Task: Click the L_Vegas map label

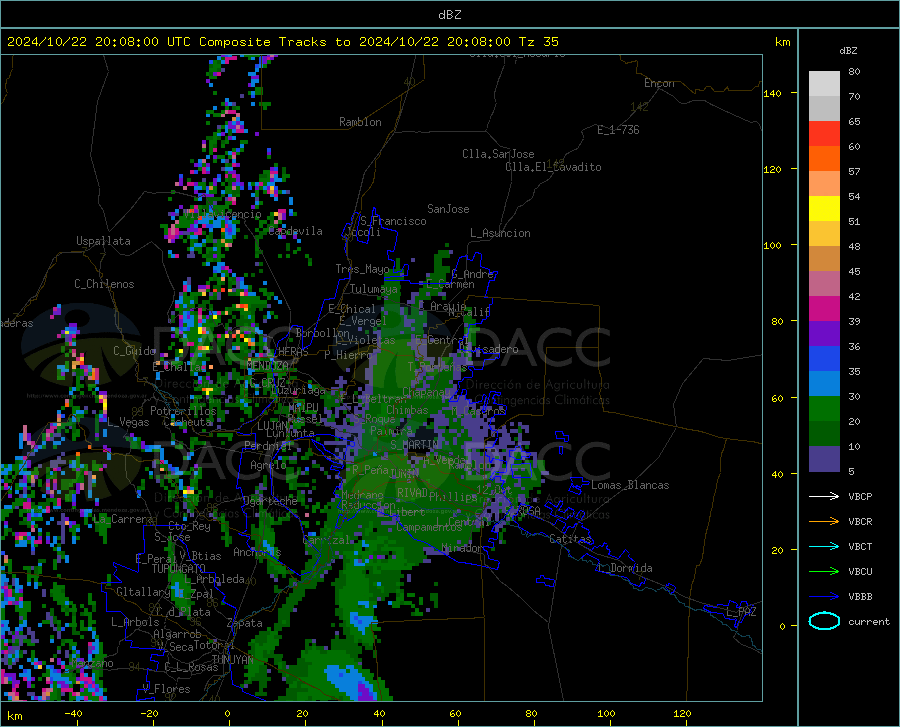Action: click(x=128, y=422)
